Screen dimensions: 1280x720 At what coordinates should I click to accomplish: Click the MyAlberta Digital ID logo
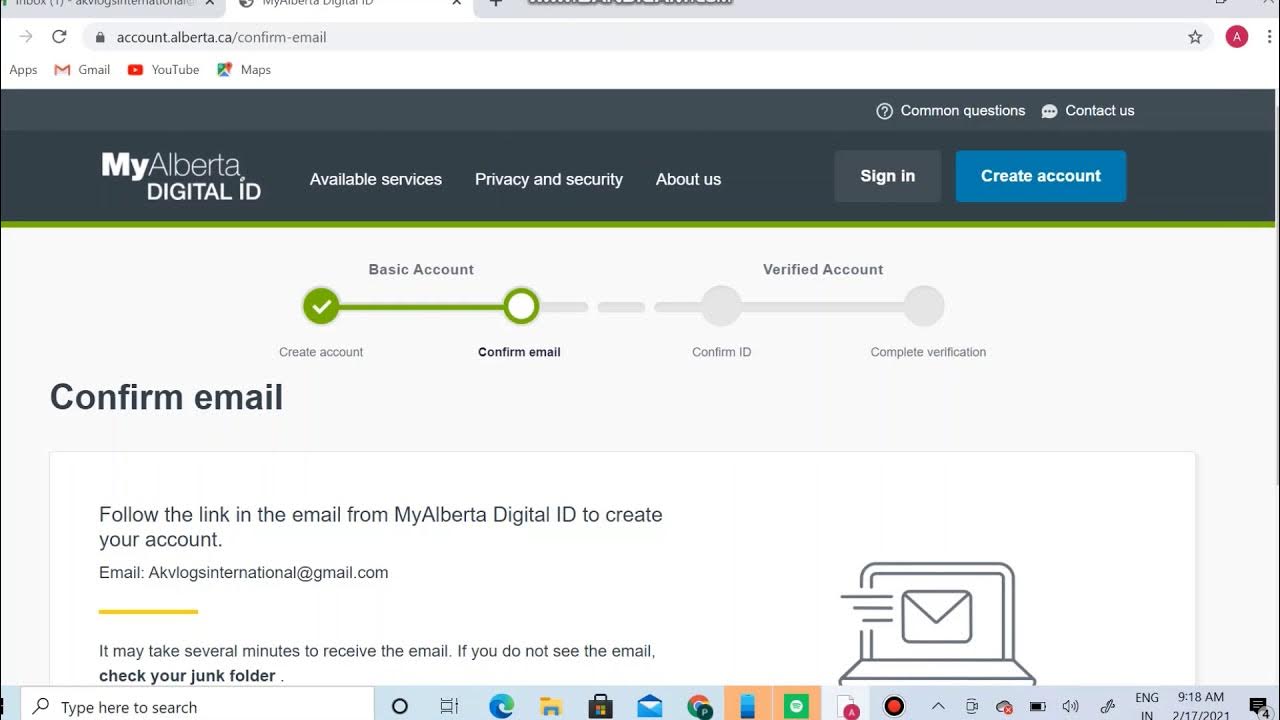coord(181,176)
